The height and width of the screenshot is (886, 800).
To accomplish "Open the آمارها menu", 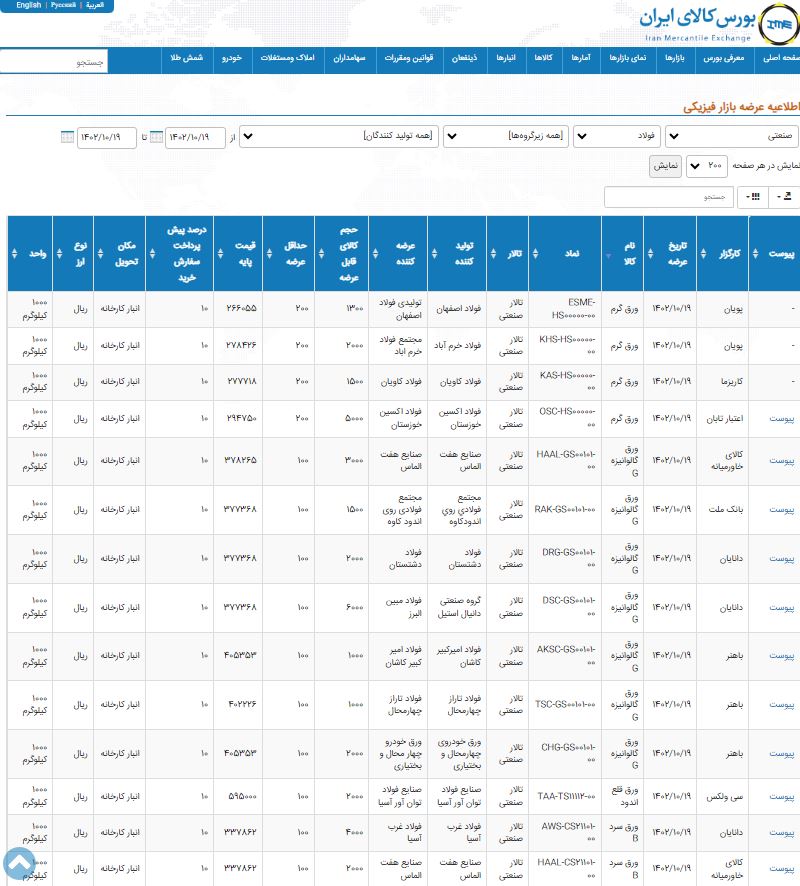I will pyautogui.click(x=581, y=58).
